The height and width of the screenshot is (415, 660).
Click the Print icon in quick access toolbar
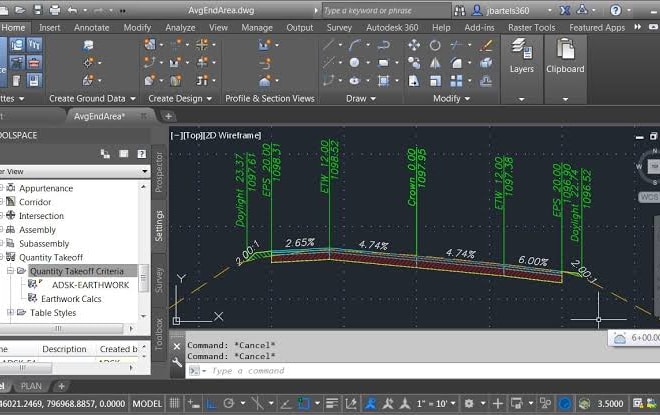(55, 10)
